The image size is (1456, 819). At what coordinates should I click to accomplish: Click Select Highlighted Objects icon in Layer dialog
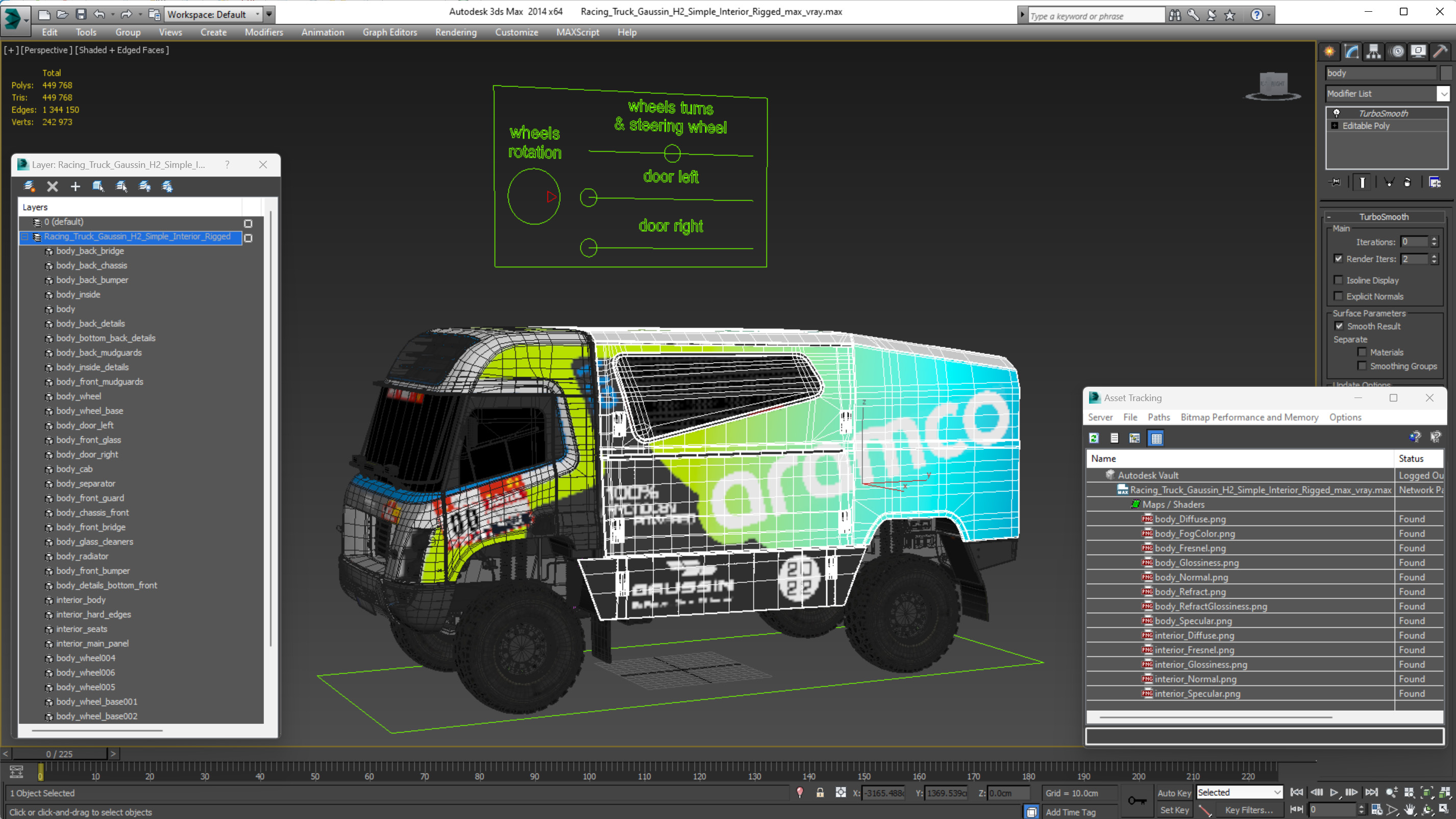pos(98,187)
